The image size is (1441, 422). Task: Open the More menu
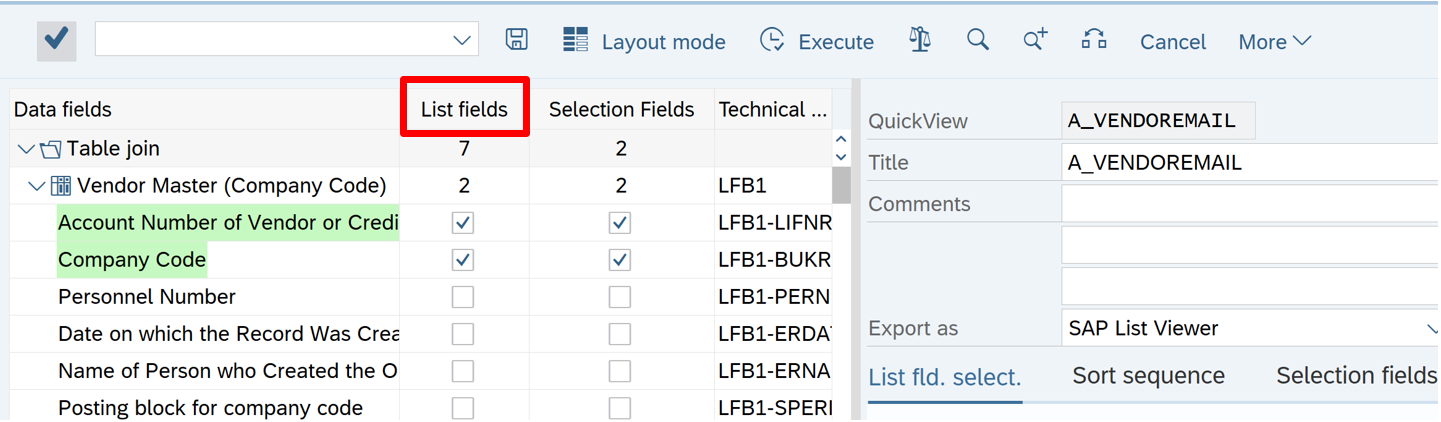point(1274,42)
